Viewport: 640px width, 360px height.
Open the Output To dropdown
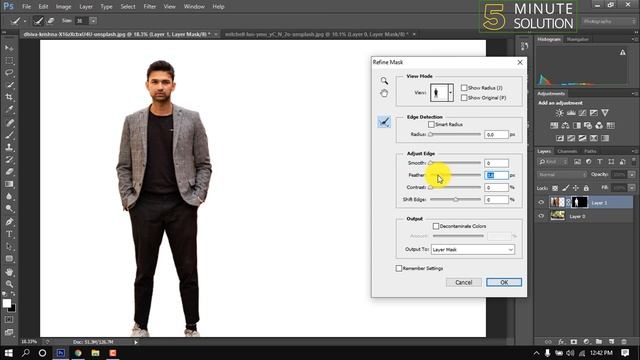point(473,250)
